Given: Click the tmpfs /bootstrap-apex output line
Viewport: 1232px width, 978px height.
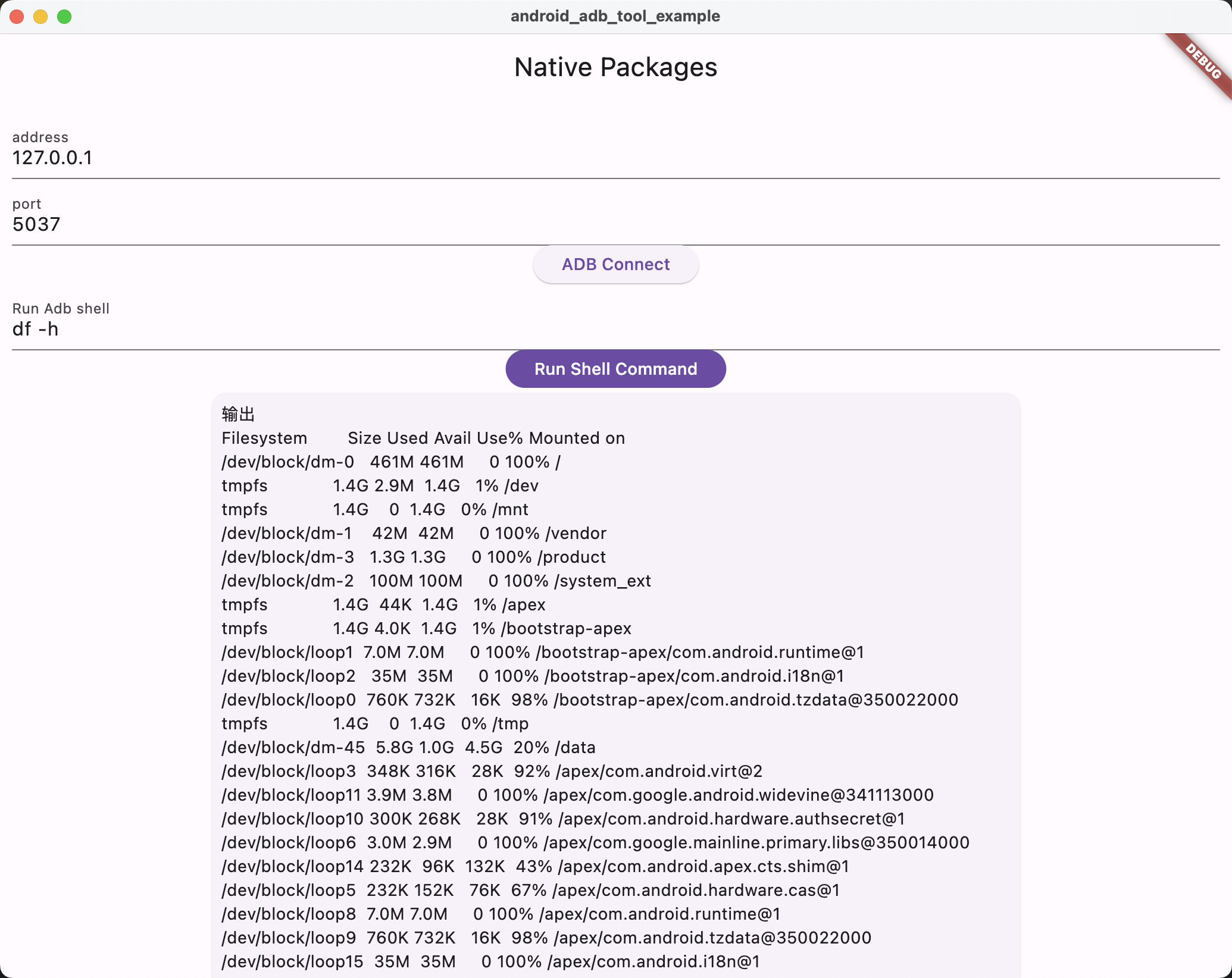Looking at the screenshot, I should pyautogui.click(x=426, y=629).
